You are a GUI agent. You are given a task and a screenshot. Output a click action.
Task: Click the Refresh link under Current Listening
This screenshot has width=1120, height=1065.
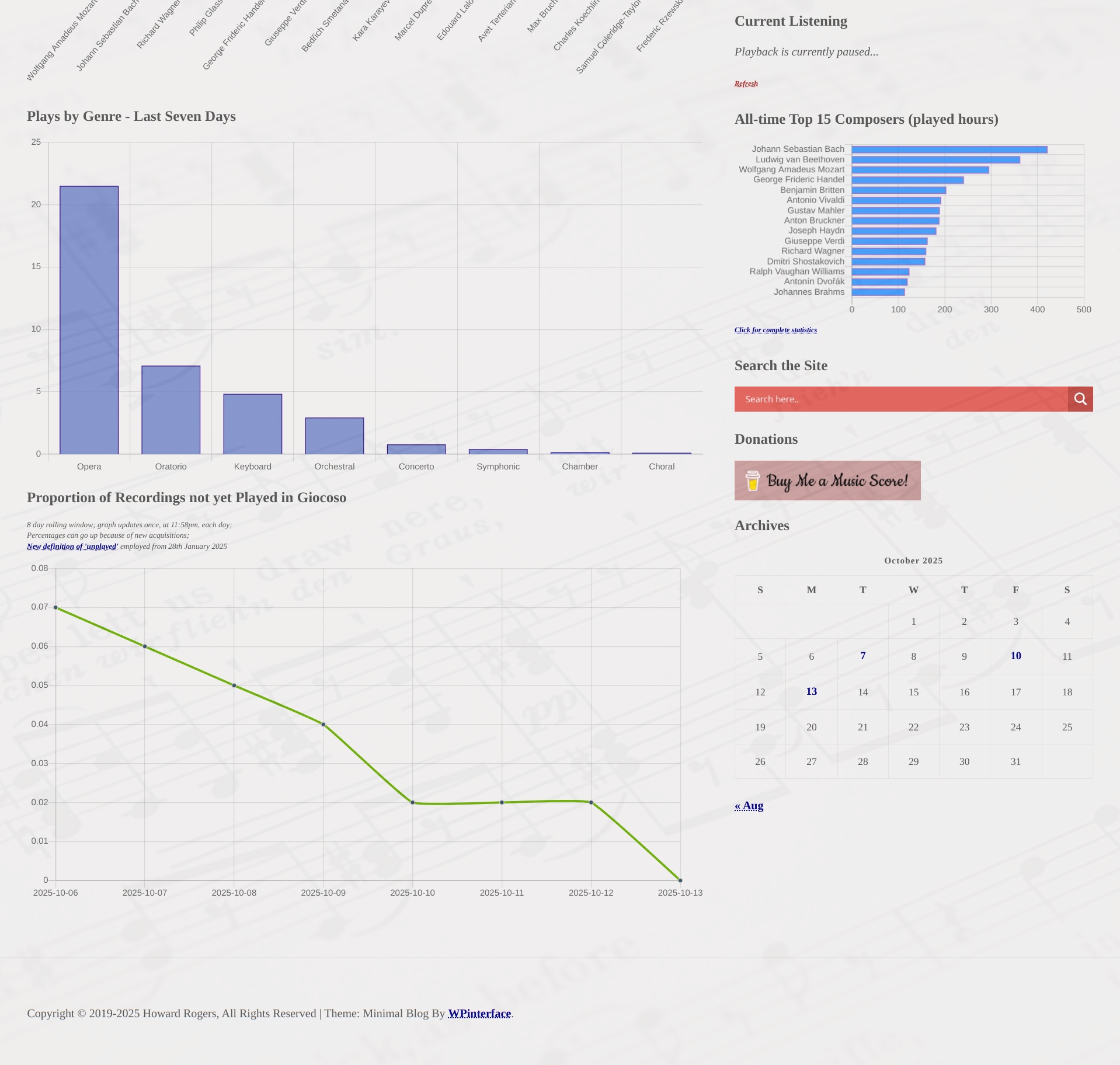pyautogui.click(x=746, y=83)
